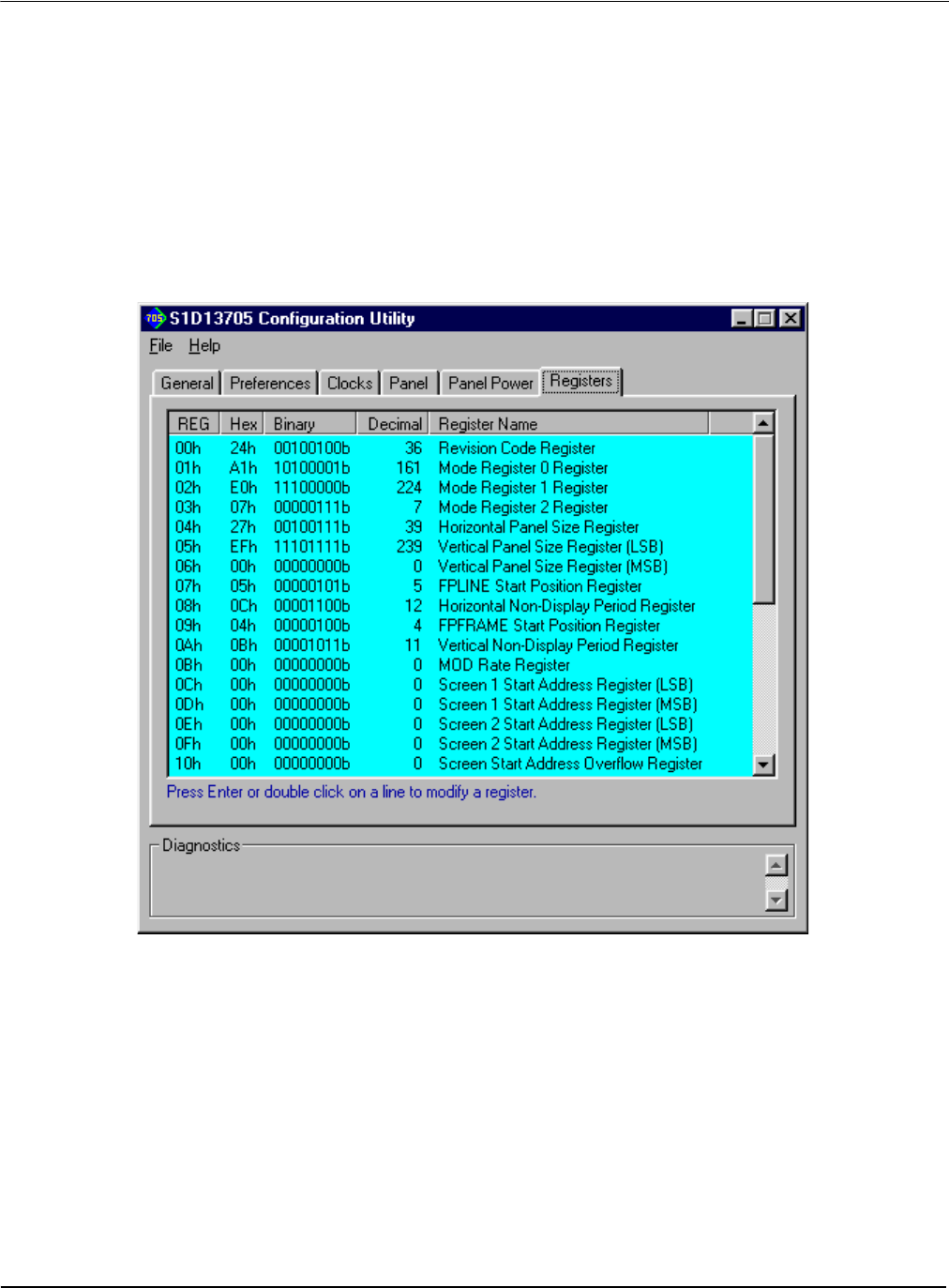Image resolution: width=949 pixels, height=1288 pixels.
Task: Click register address 0Ah
Action: [188, 645]
